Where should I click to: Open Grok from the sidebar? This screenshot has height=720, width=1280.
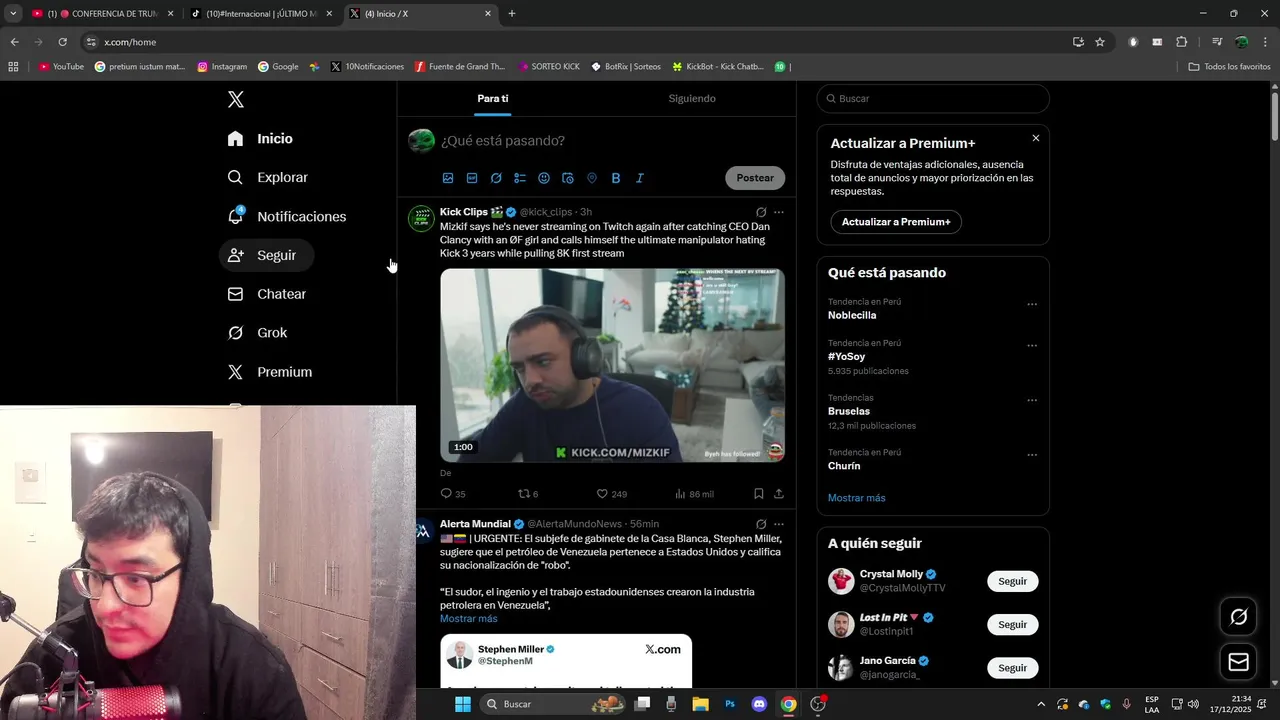coord(257,333)
